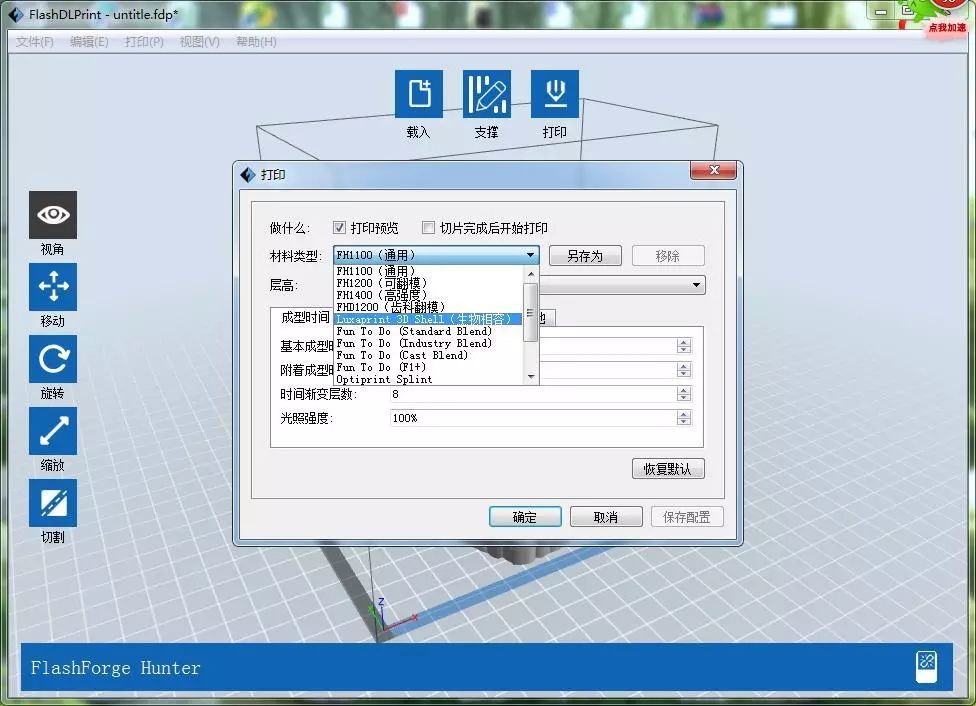The width and height of the screenshot is (976, 706).
Task: Open the 视图(V) menu
Action: click(199, 42)
